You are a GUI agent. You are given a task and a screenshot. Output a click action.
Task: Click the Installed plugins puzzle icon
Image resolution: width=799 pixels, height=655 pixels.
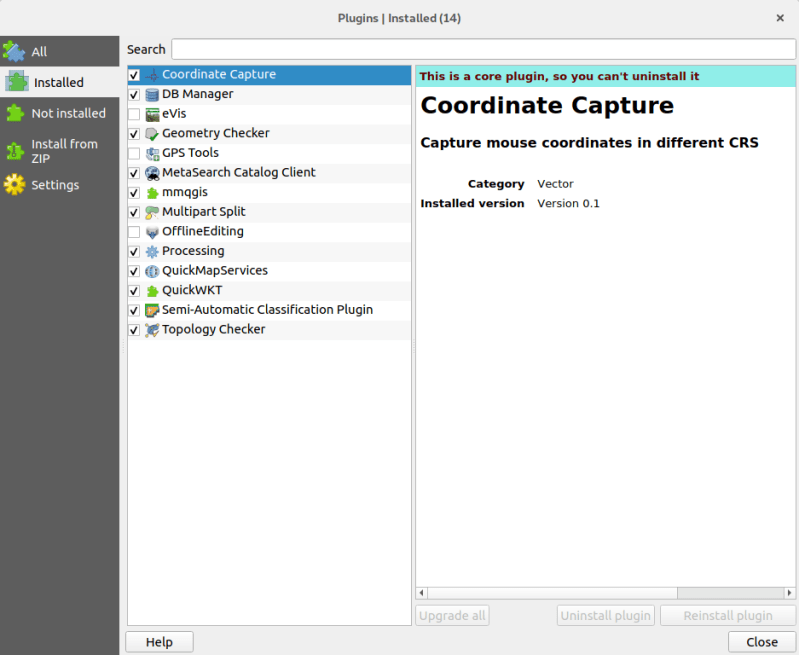[17, 82]
